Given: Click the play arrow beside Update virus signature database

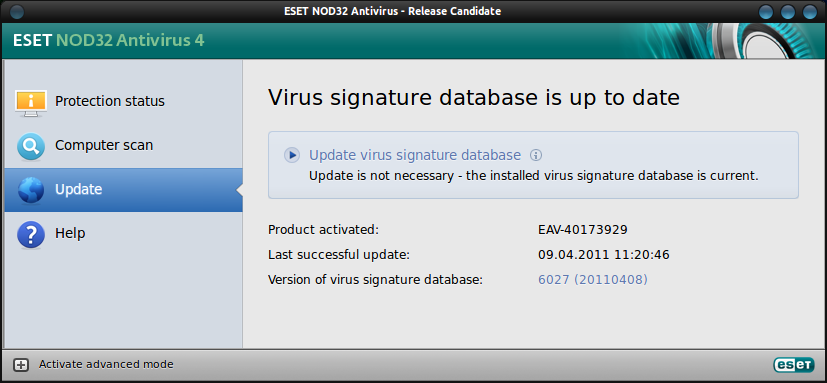Looking at the screenshot, I should pyautogui.click(x=292, y=155).
